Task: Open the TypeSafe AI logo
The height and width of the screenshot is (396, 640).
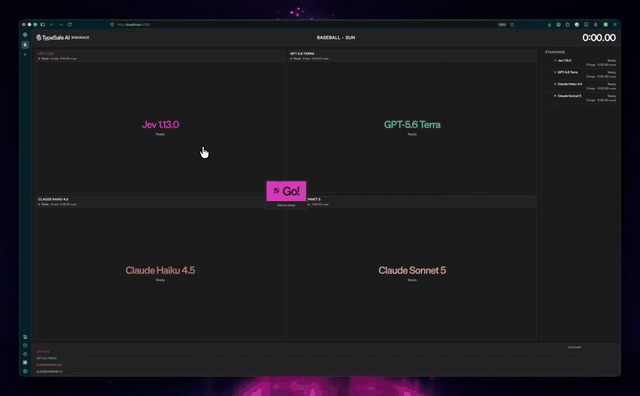Action: (x=53, y=38)
